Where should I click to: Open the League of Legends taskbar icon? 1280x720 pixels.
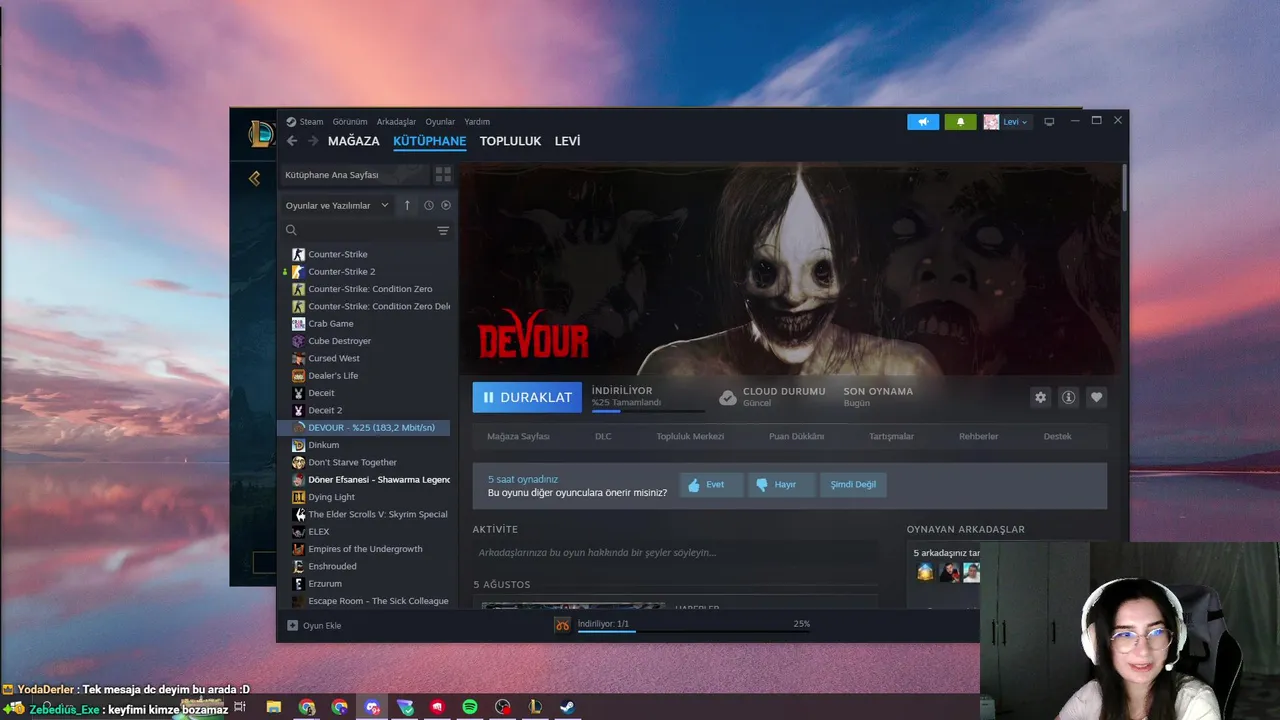click(x=535, y=707)
